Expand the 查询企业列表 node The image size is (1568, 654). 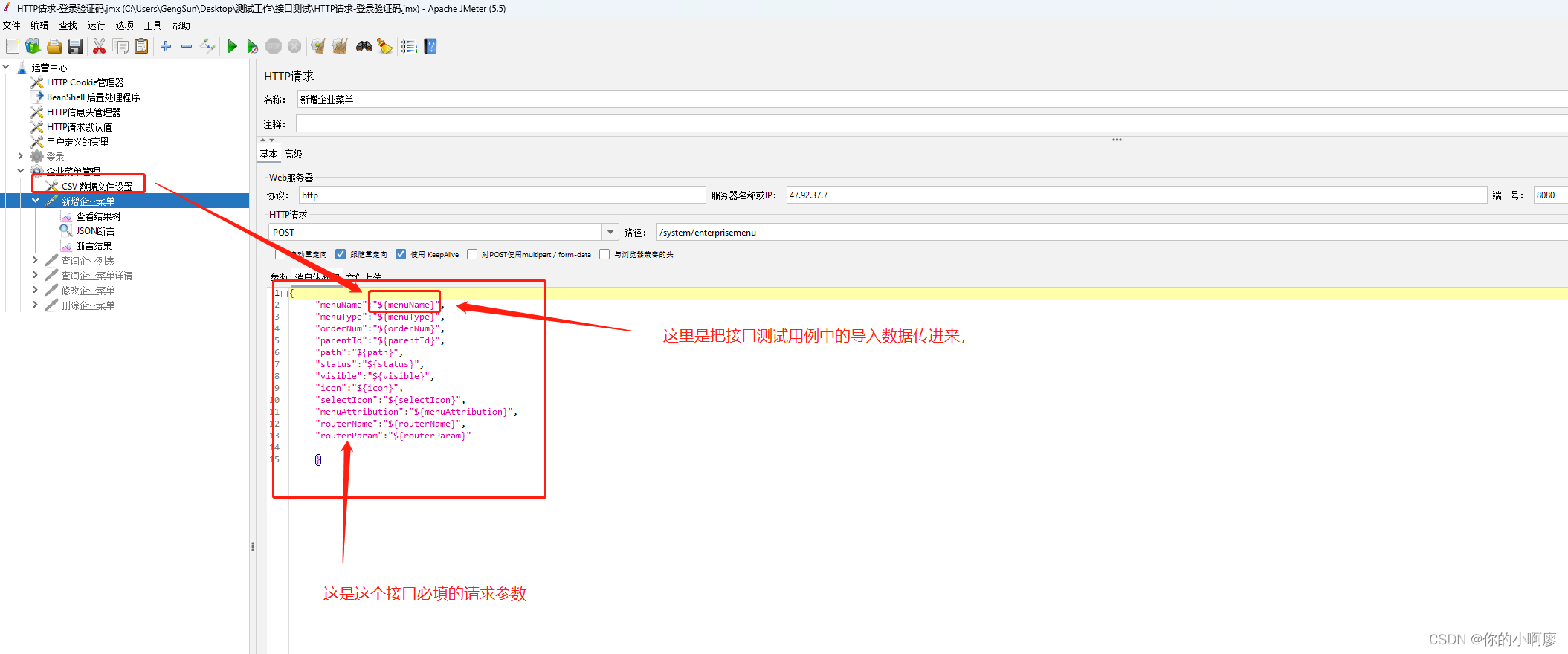click(35, 260)
